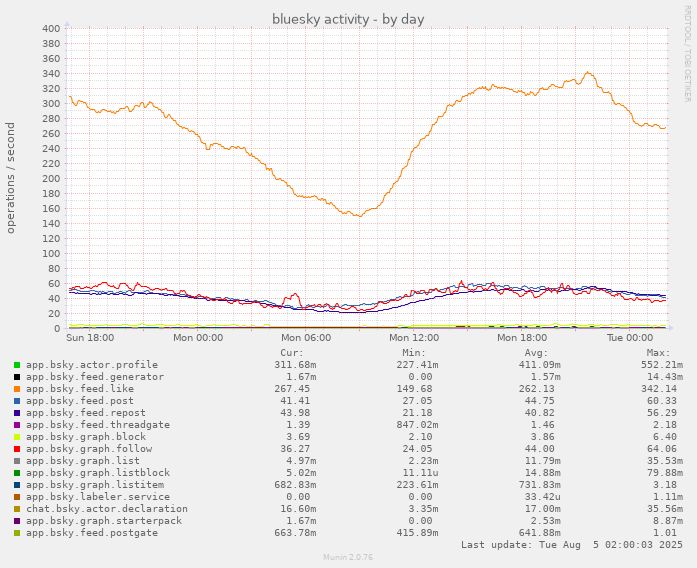Viewport: 697px width, 568px height.
Task: Click the app.bsky.graph.listblock legend label
Action: (98, 473)
